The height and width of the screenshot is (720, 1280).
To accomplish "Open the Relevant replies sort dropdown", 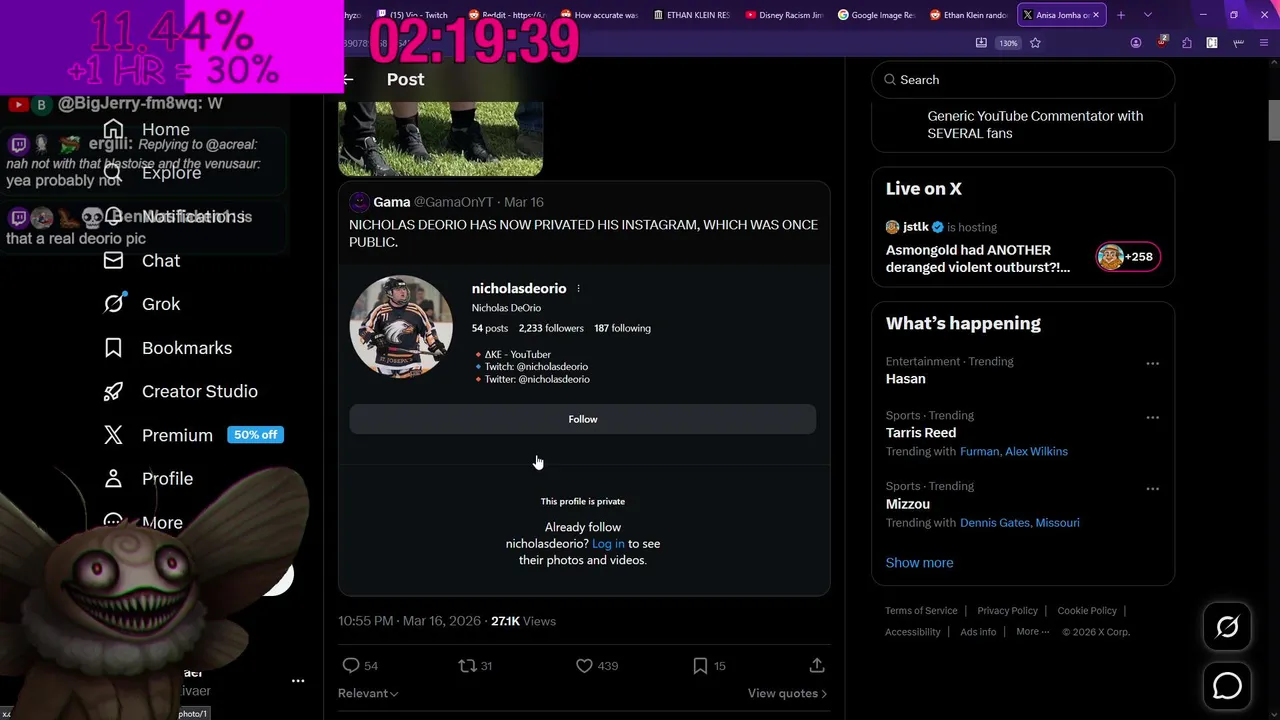I will coord(368,693).
